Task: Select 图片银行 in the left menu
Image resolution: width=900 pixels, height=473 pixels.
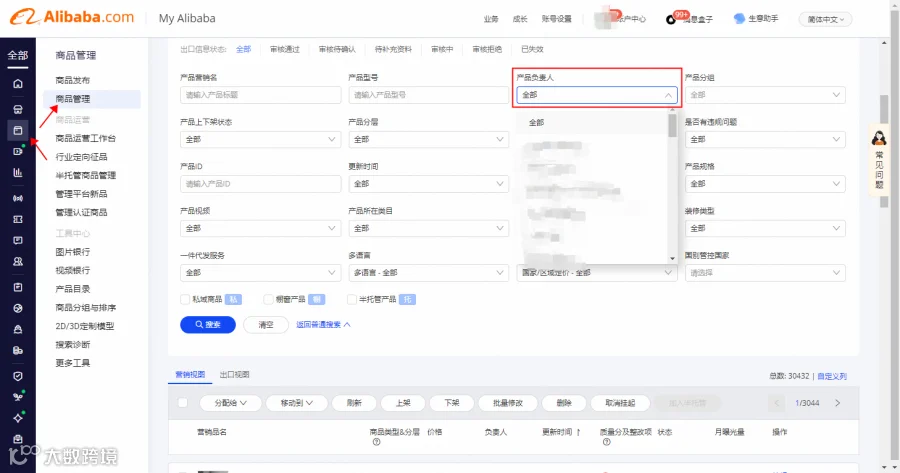Action: [72, 251]
